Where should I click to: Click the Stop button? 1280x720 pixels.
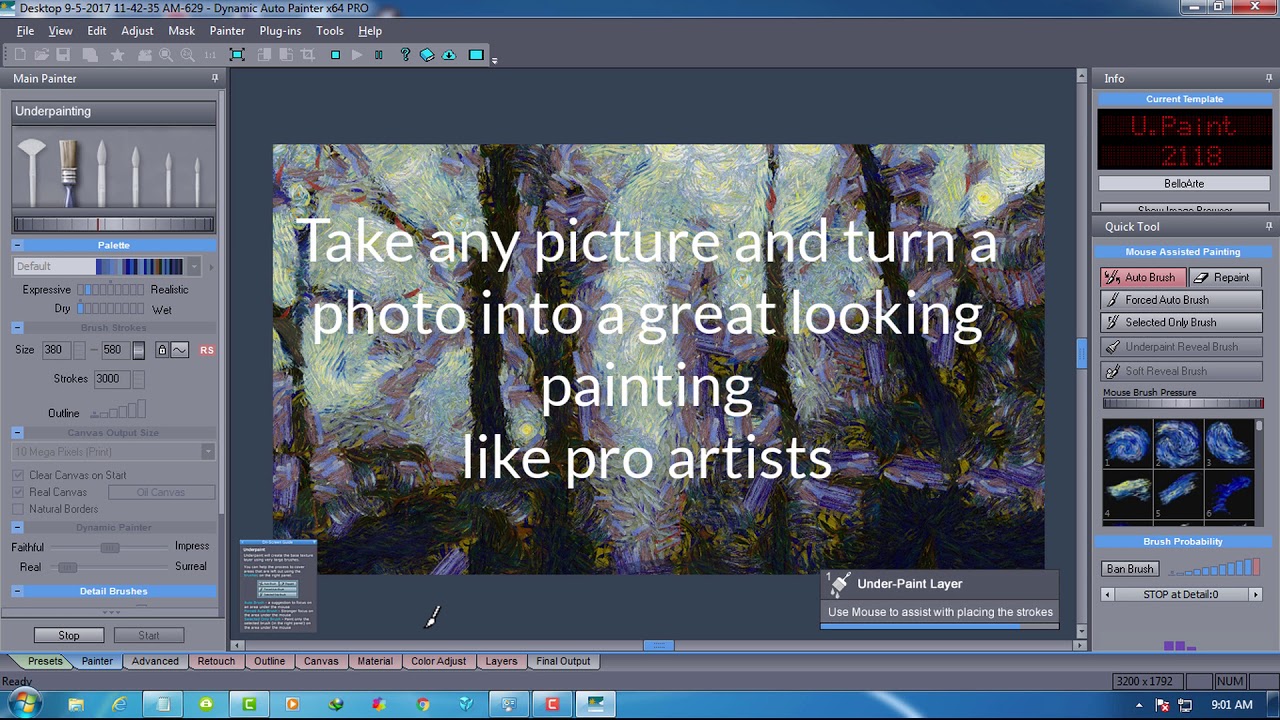click(69, 635)
